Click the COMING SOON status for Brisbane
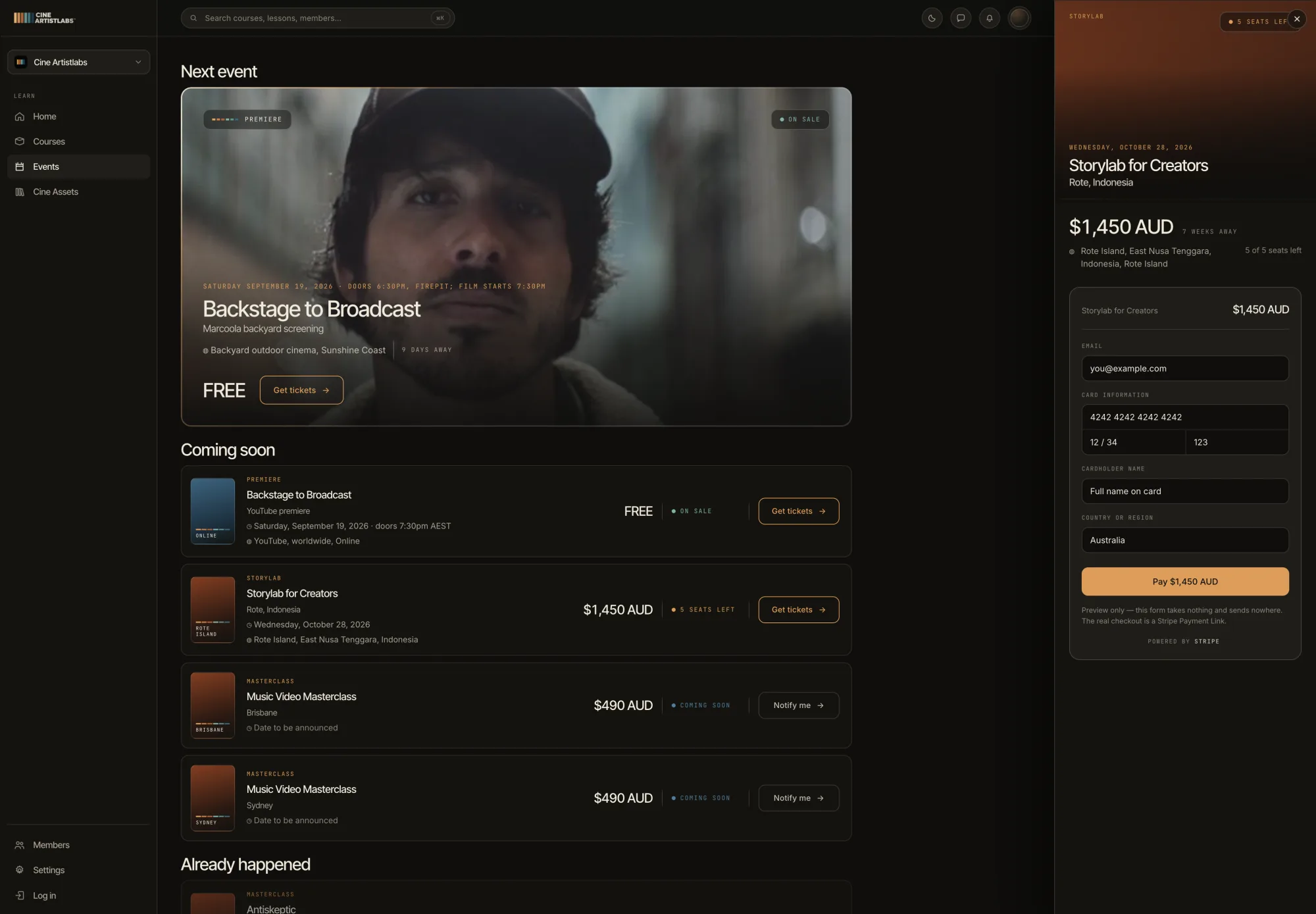This screenshot has height=914, width=1316. pyautogui.click(x=701, y=705)
